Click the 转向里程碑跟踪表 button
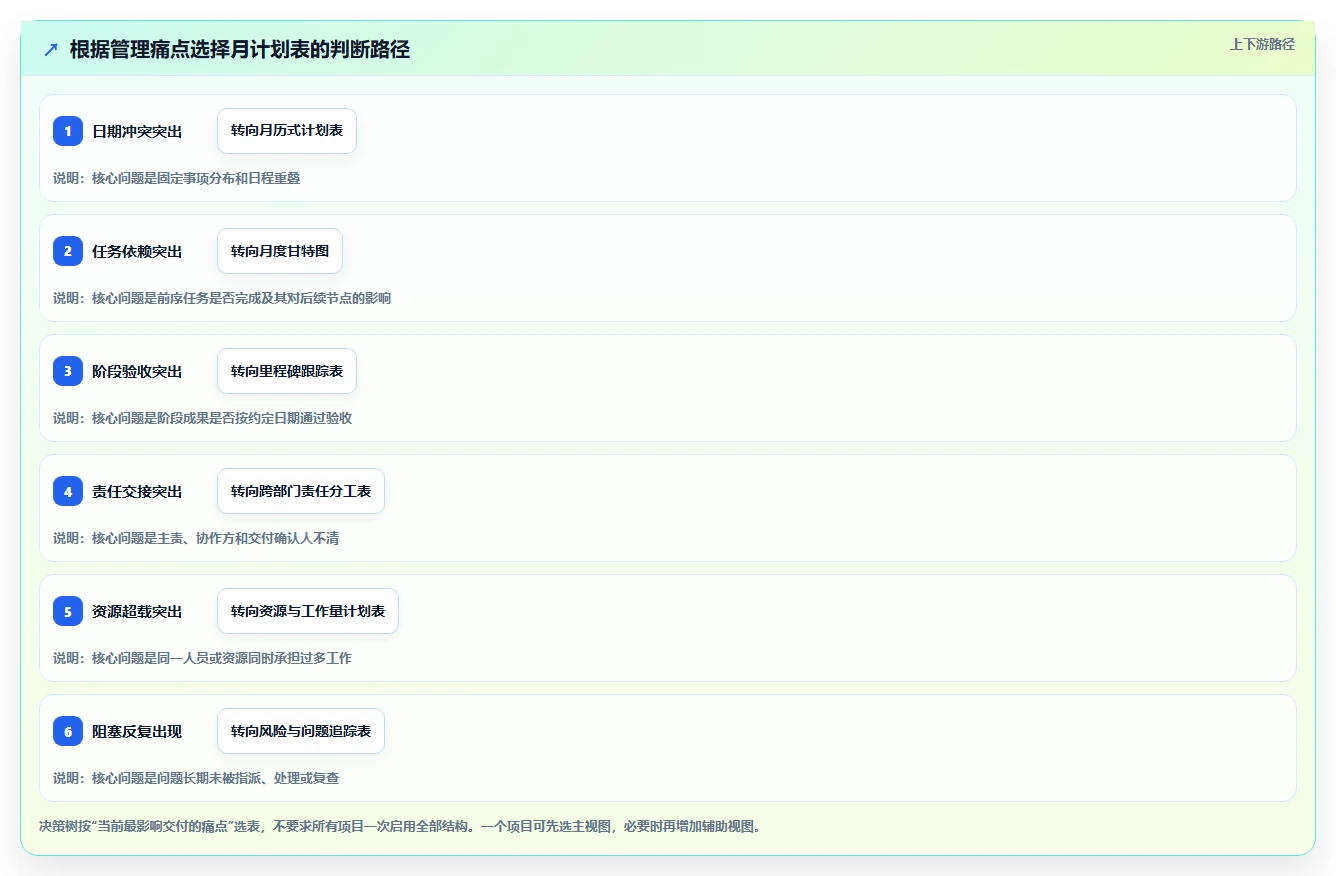Viewport: 1336px width, 876px height. pyautogui.click(x=287, y=371)
